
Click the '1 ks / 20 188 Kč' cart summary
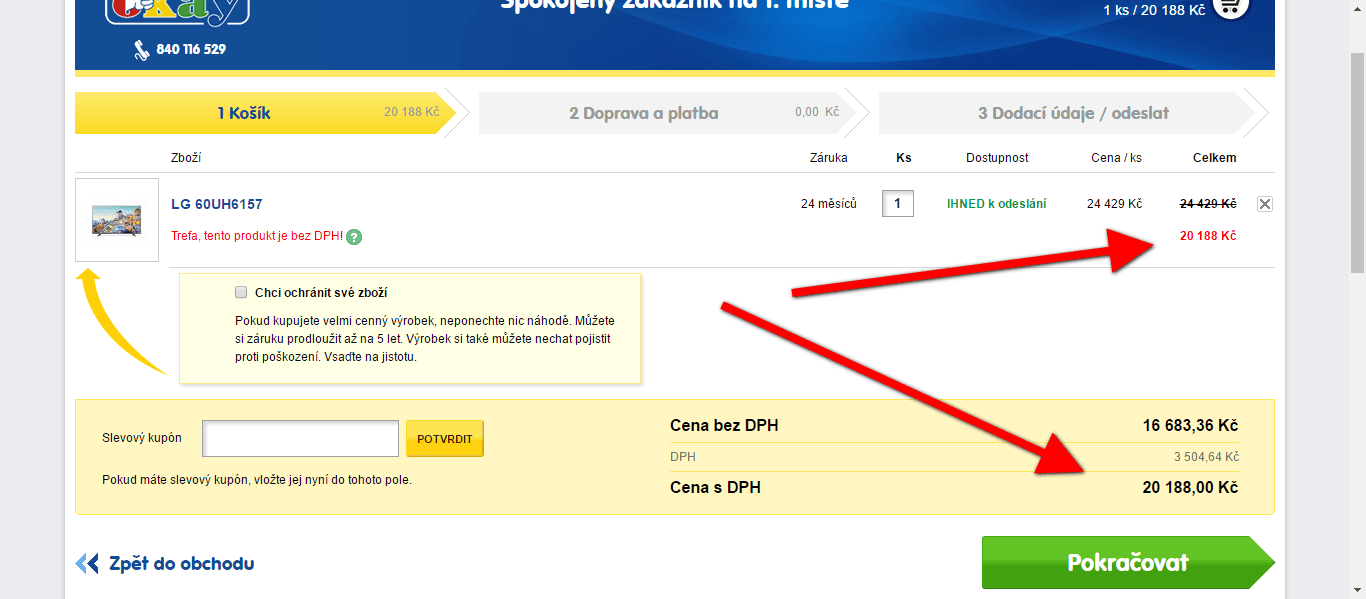coord(1152,10)
